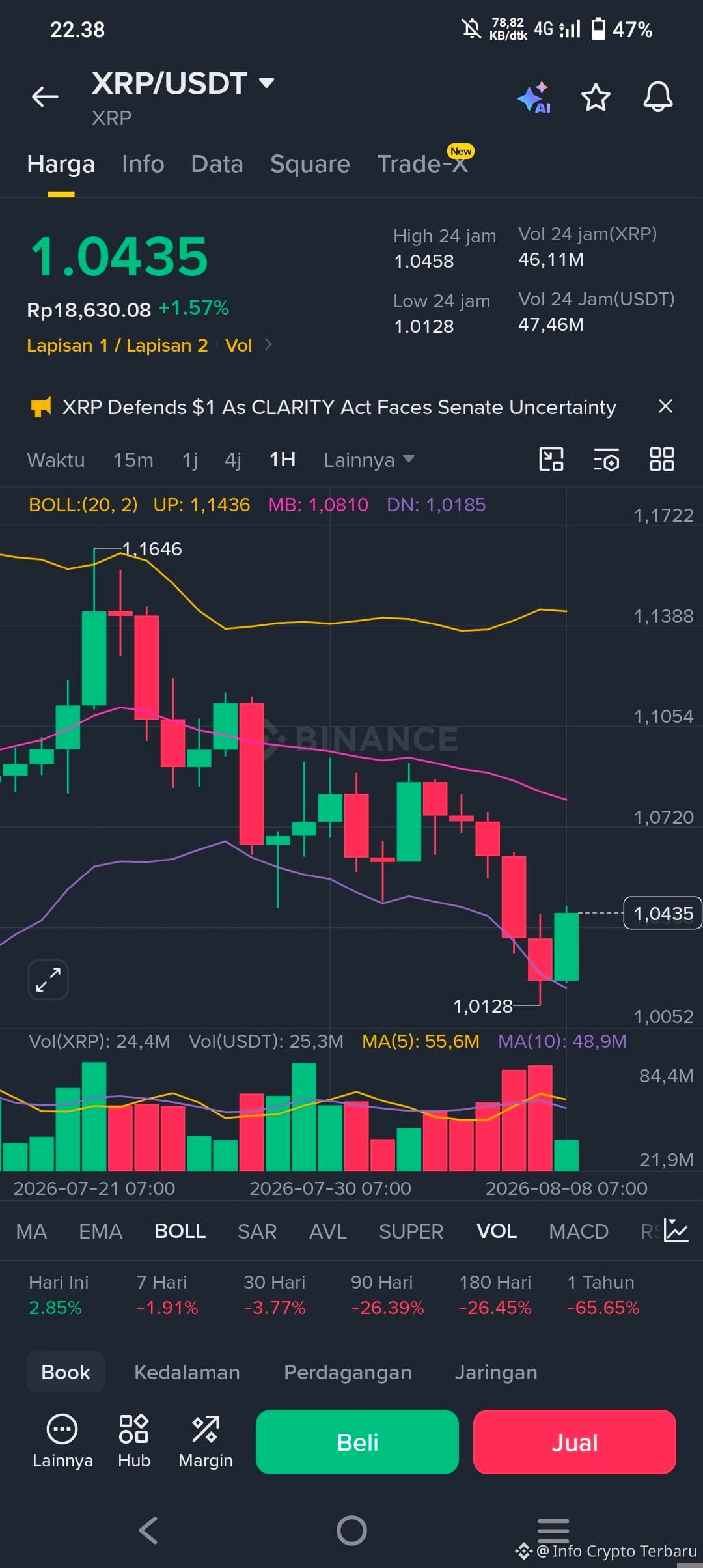Add XRP/USDT to favorites with star
This screenshot has height=1568, width=703.
(x=596, y=97)
